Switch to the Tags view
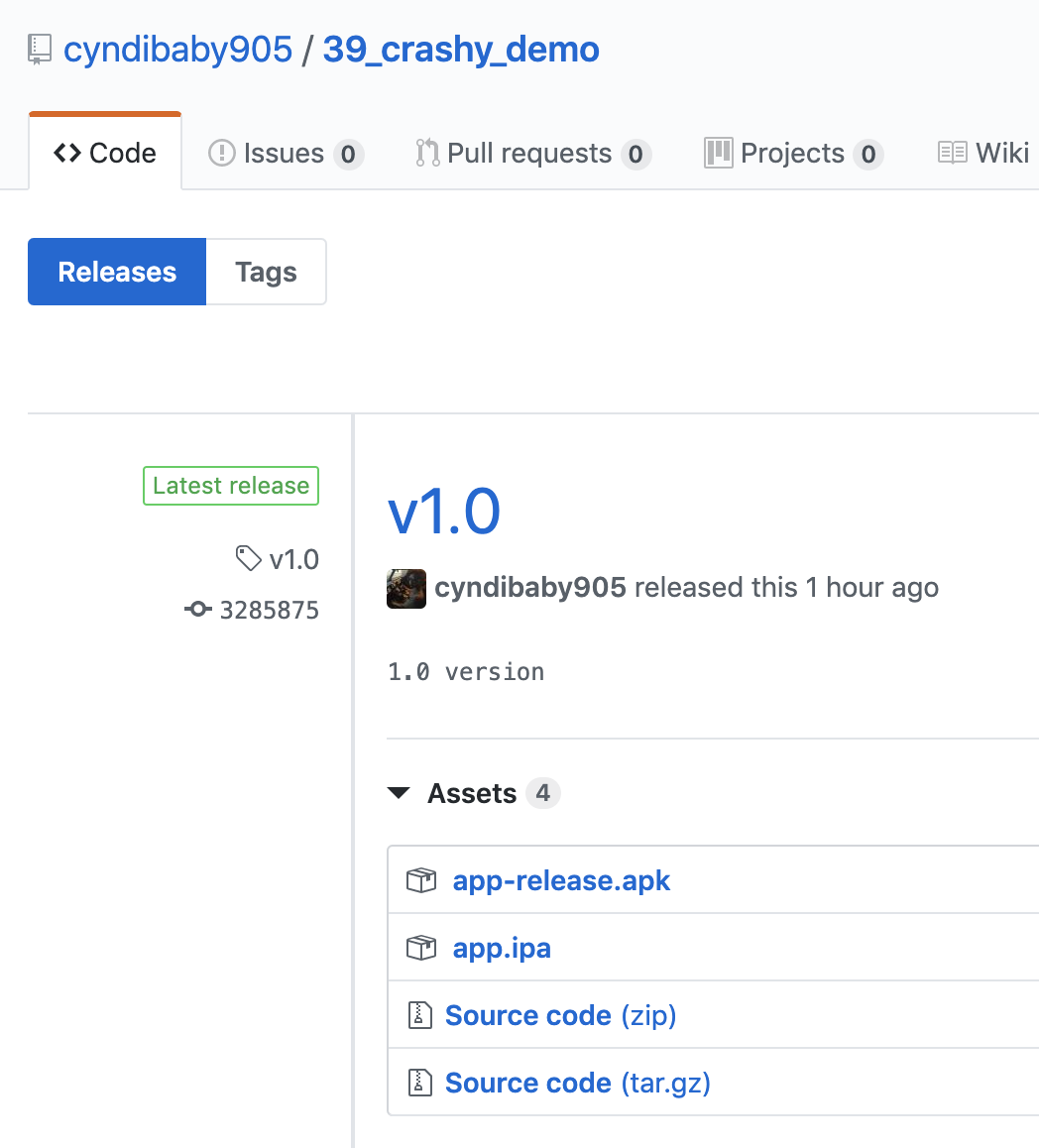Screen dimensions: 1039x1148 tap(266, 272)
